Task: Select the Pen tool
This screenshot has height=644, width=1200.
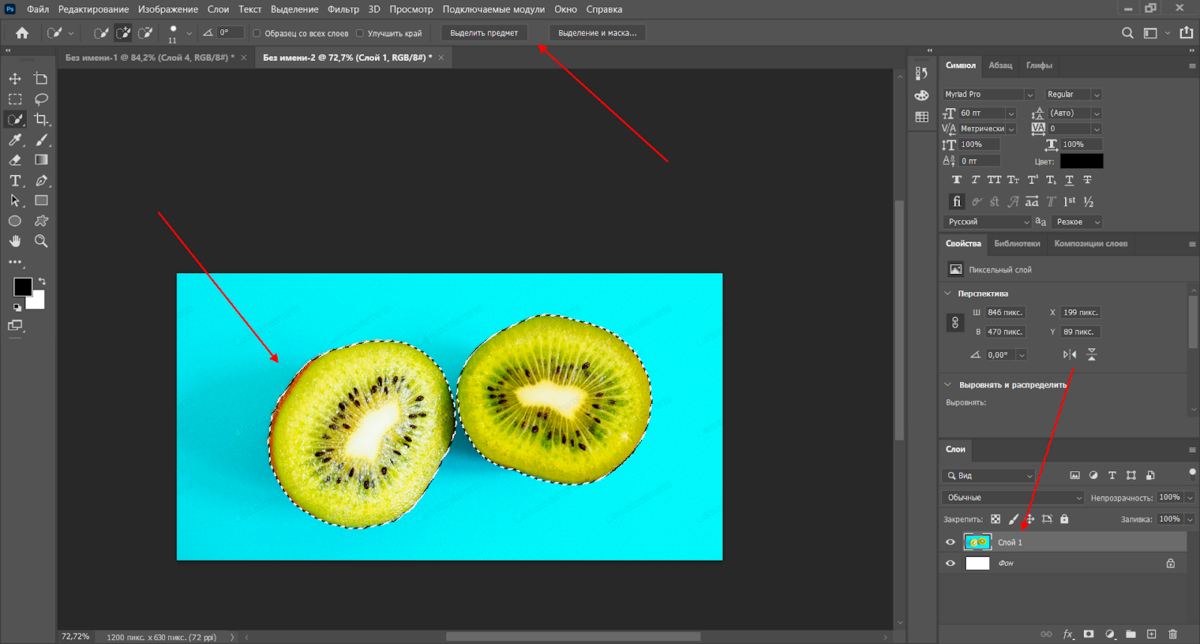Action: click(x=41, y=181)
